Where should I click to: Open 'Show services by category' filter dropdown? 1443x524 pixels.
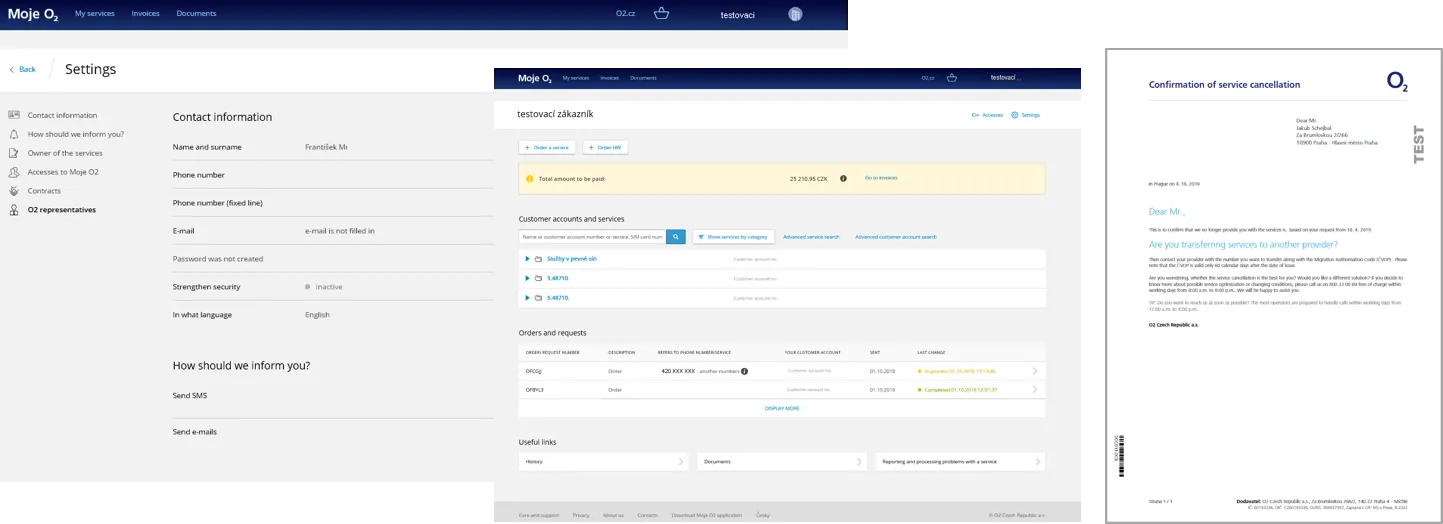(733, 237)
